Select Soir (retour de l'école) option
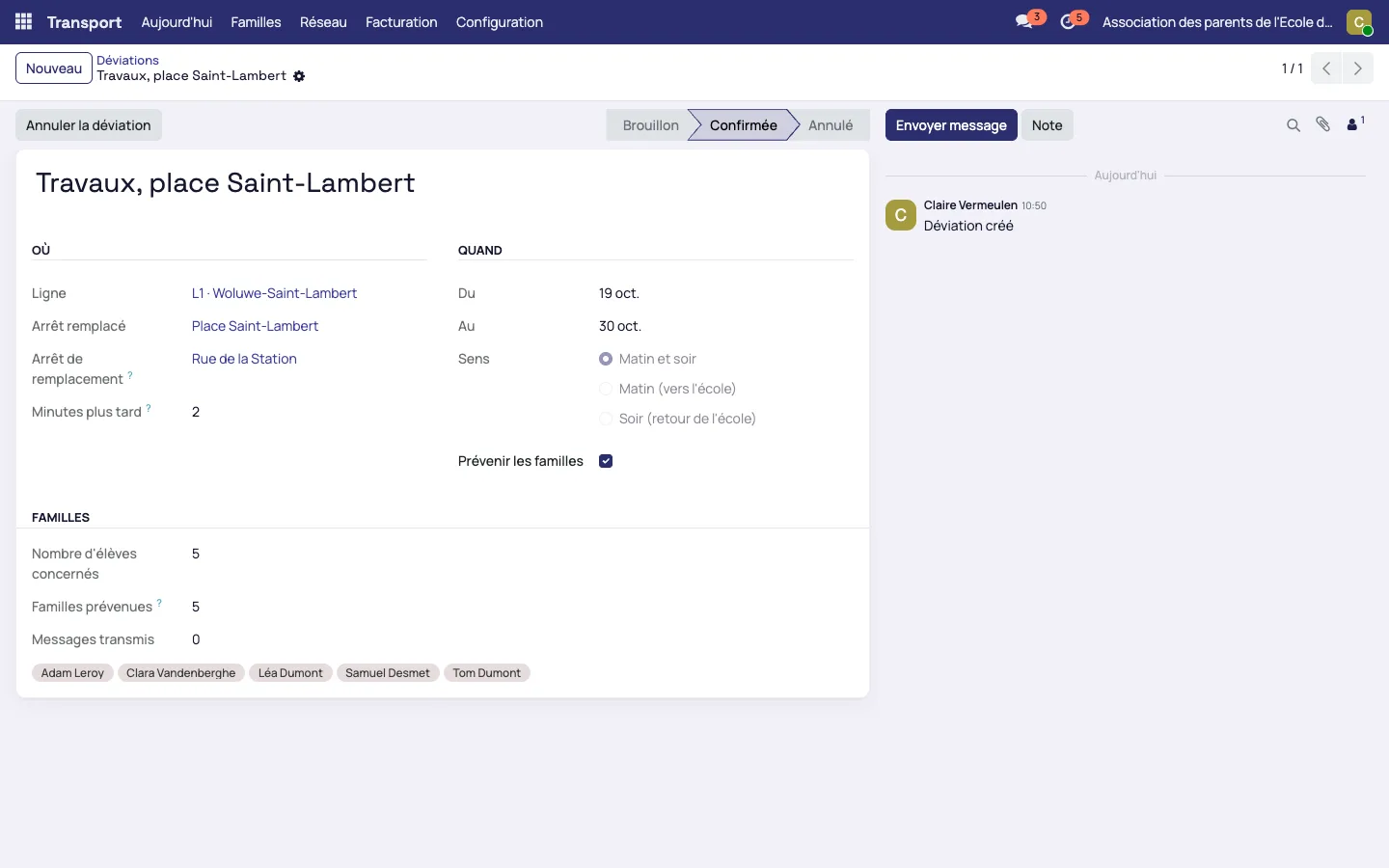 click(606, 419)
